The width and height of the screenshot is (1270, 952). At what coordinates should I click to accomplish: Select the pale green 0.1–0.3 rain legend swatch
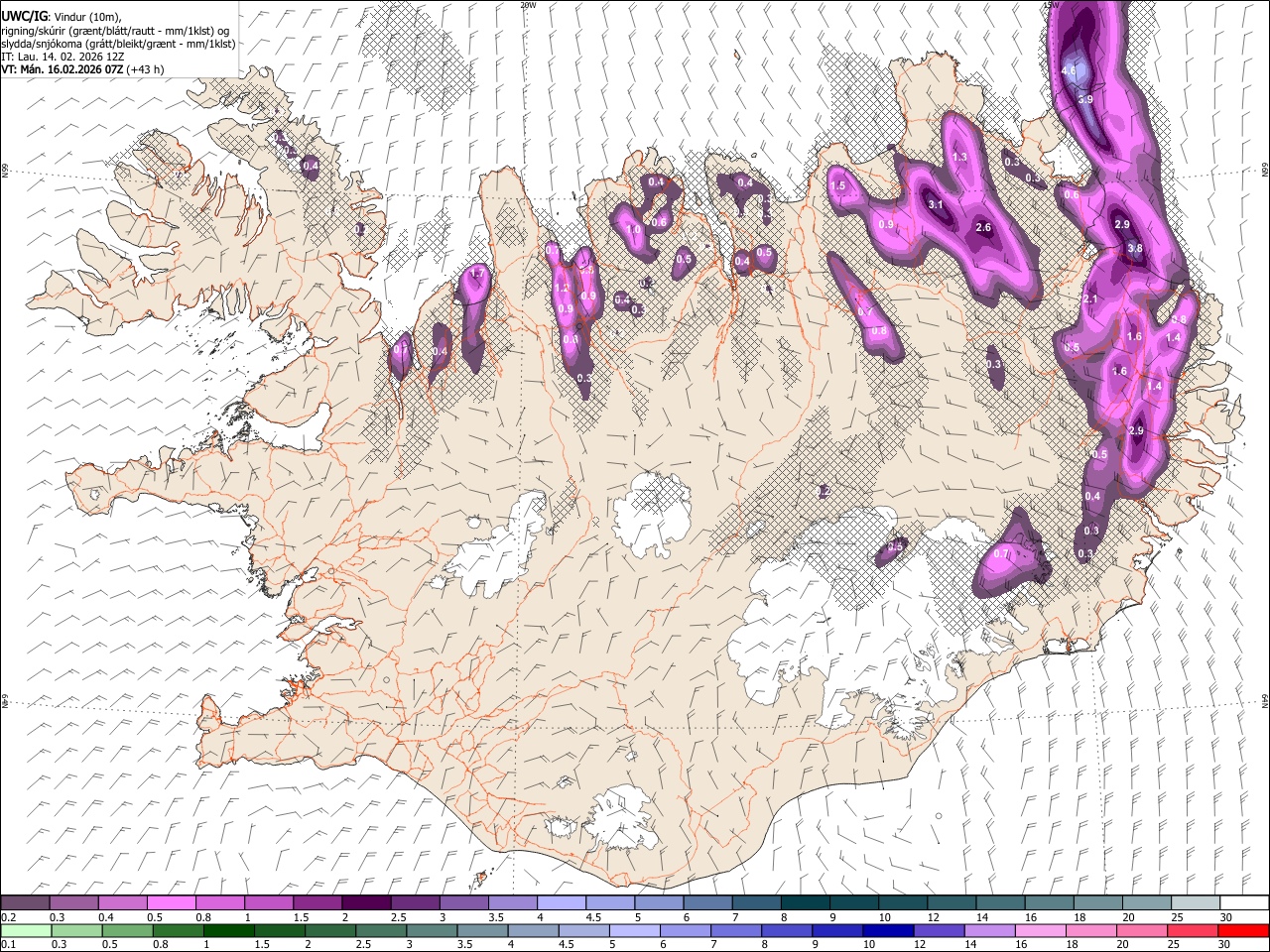point(27,930)
